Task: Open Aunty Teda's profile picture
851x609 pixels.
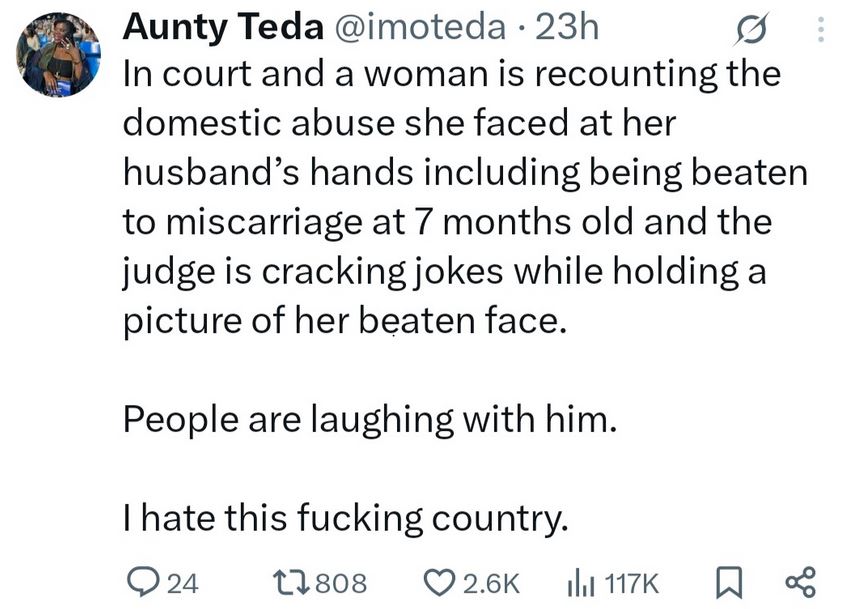Action: tap(59, 55)
